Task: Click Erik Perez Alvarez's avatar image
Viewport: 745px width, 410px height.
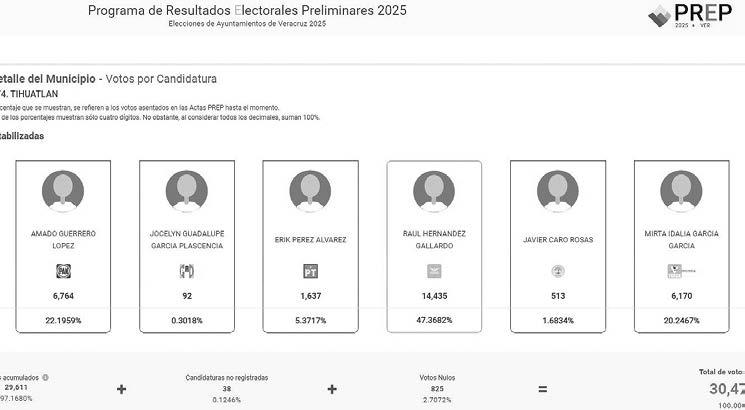Action: 310,190
